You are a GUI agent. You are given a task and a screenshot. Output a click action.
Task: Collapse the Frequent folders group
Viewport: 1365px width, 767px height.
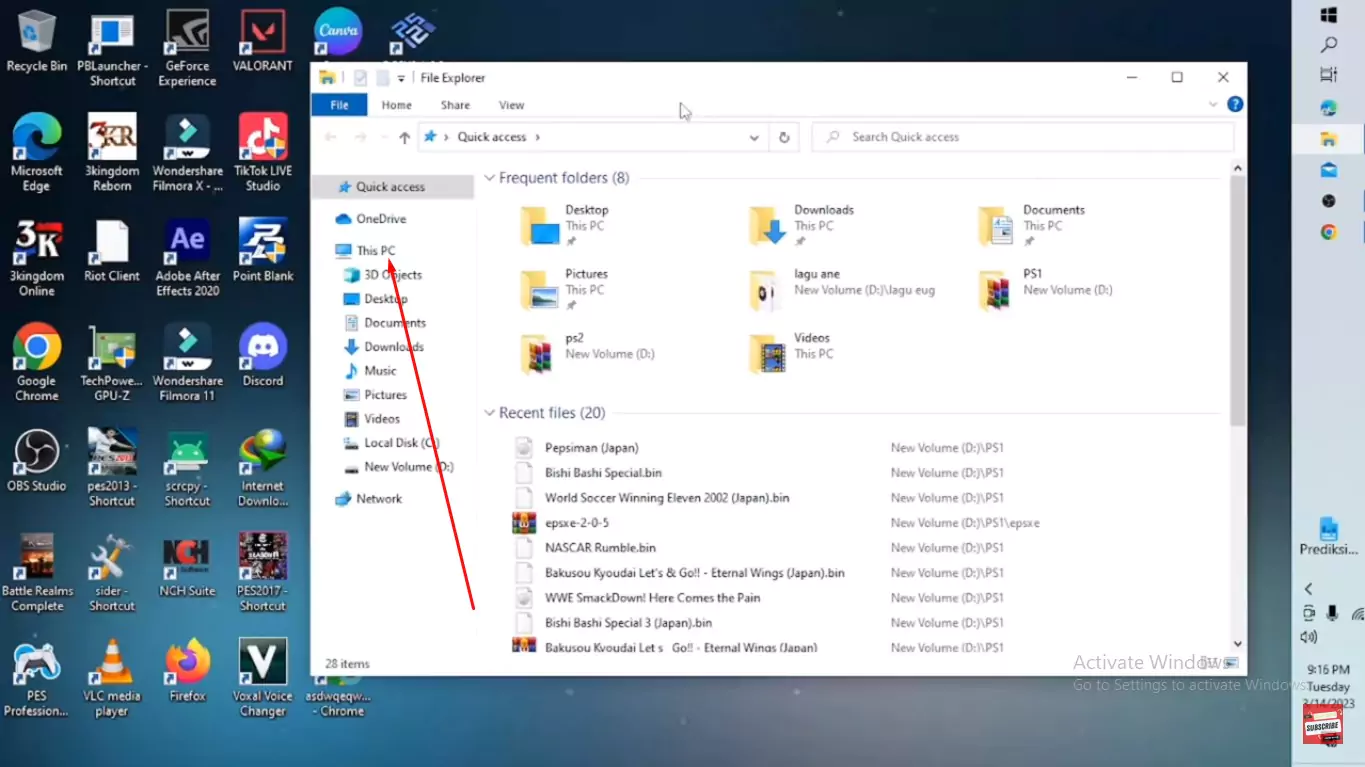[x=490, y=178]
